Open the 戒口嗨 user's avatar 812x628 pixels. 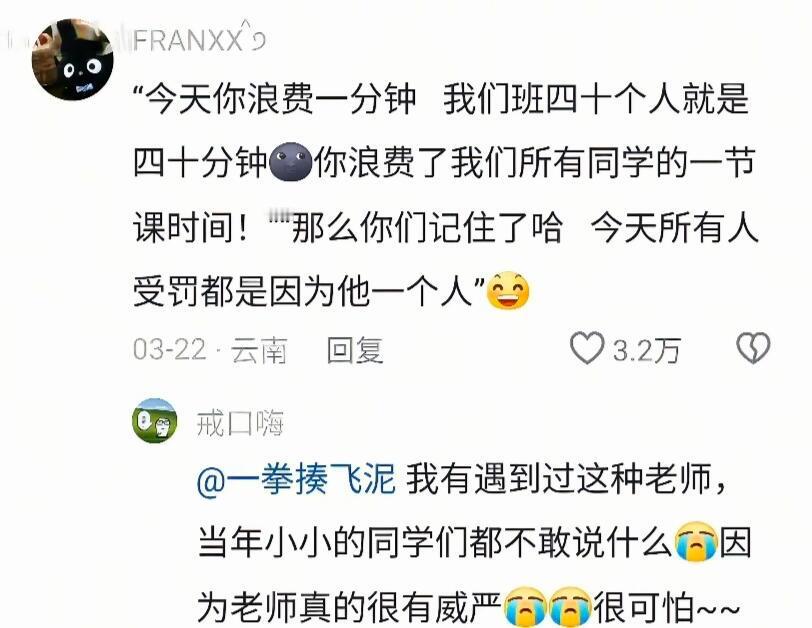[x=154, y=420]
